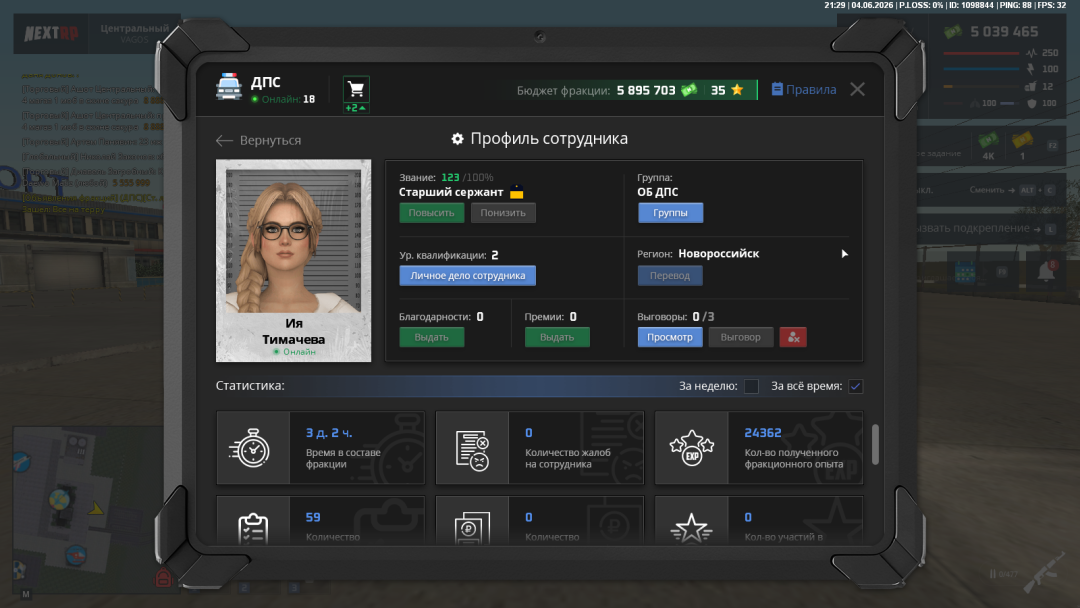Open the faction shop cart icon
This screenshot has height=608, width=1080.
click(356, 89)
